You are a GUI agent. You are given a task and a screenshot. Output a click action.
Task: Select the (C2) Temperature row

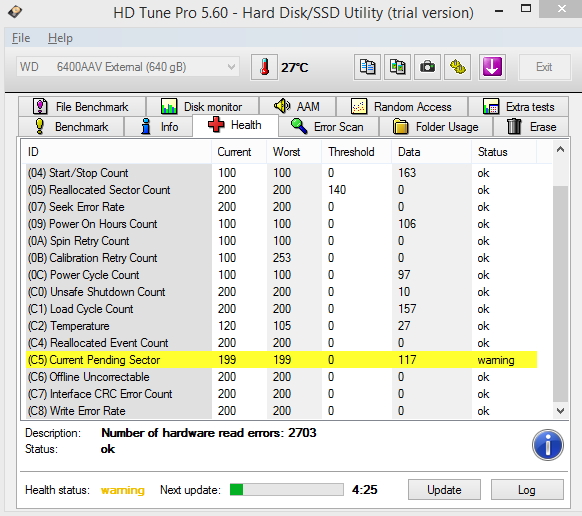click(x=281, y=326)
